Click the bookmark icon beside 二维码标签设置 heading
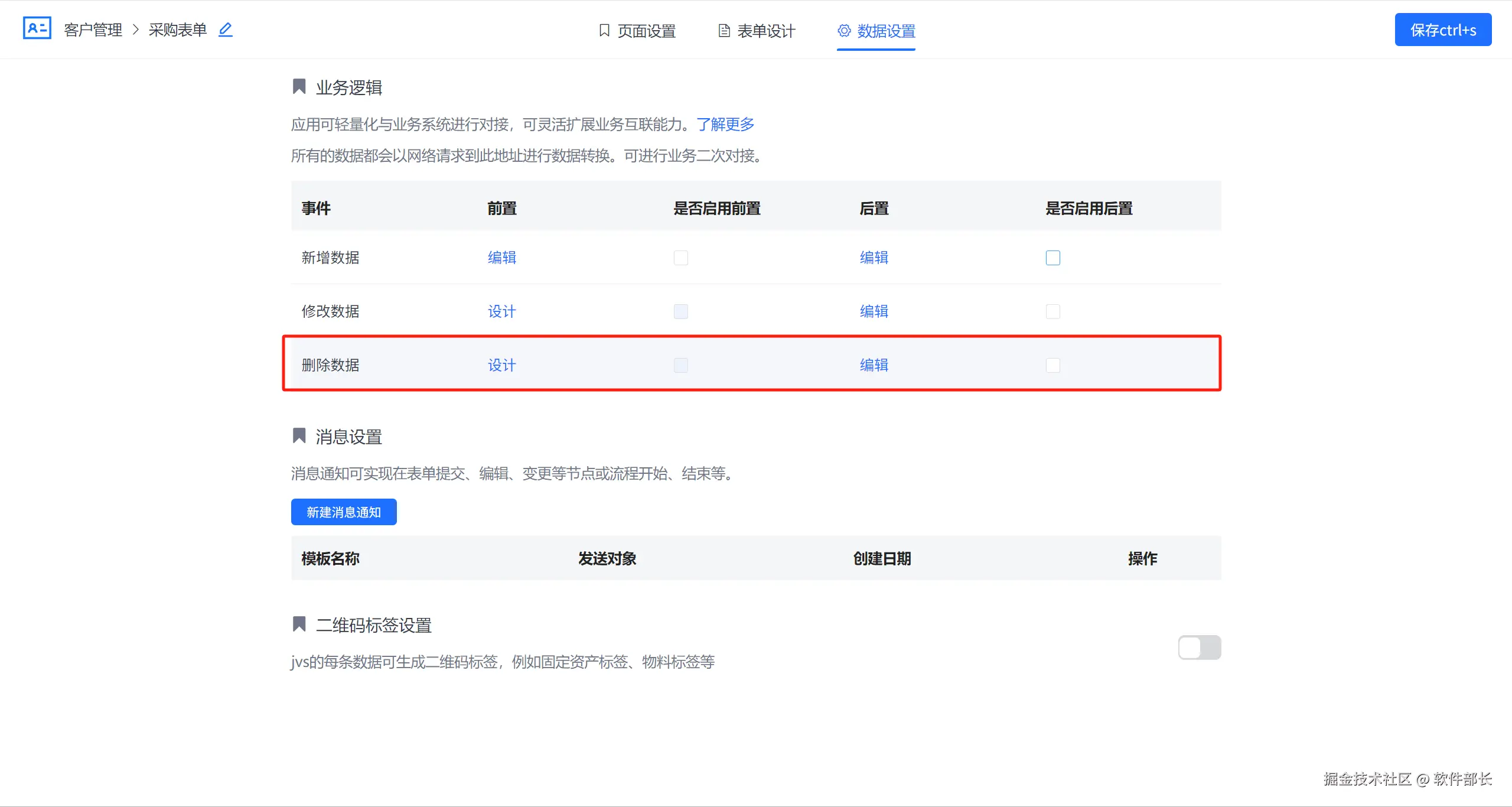The width and height of the screenshot is (1512, 807). pos(299,624)
